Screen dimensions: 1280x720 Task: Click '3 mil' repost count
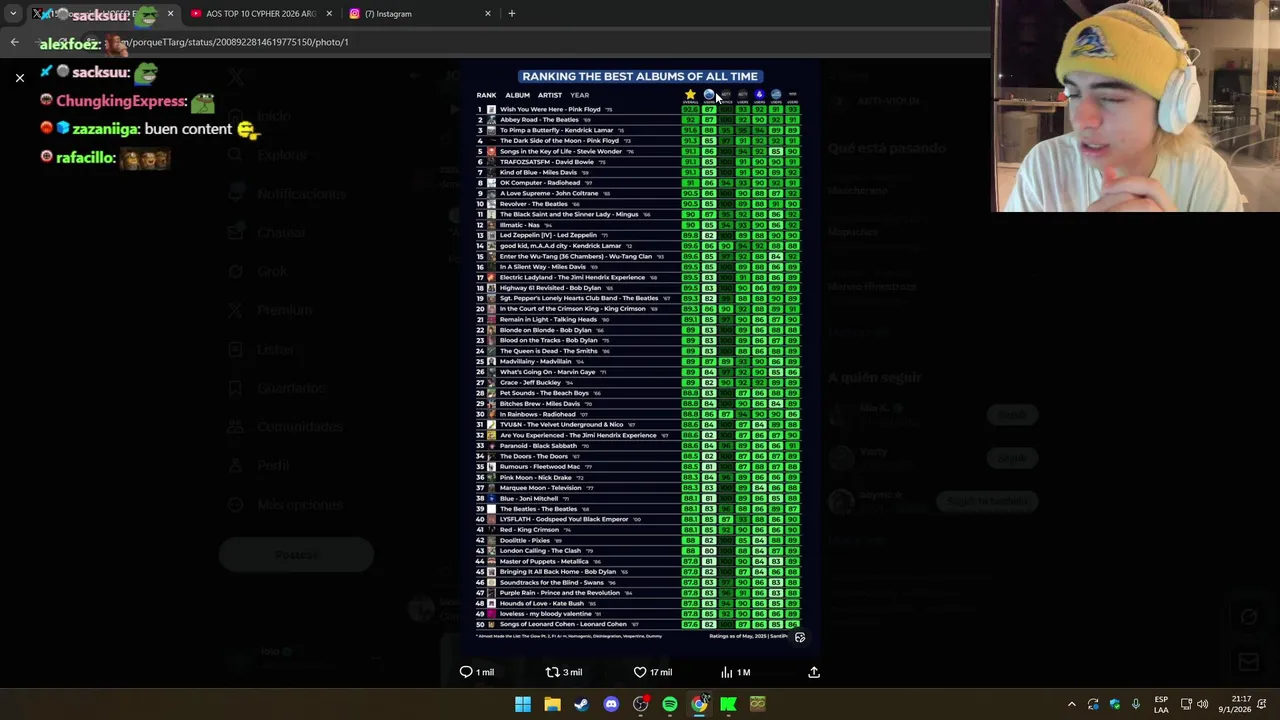pos(572,672)
